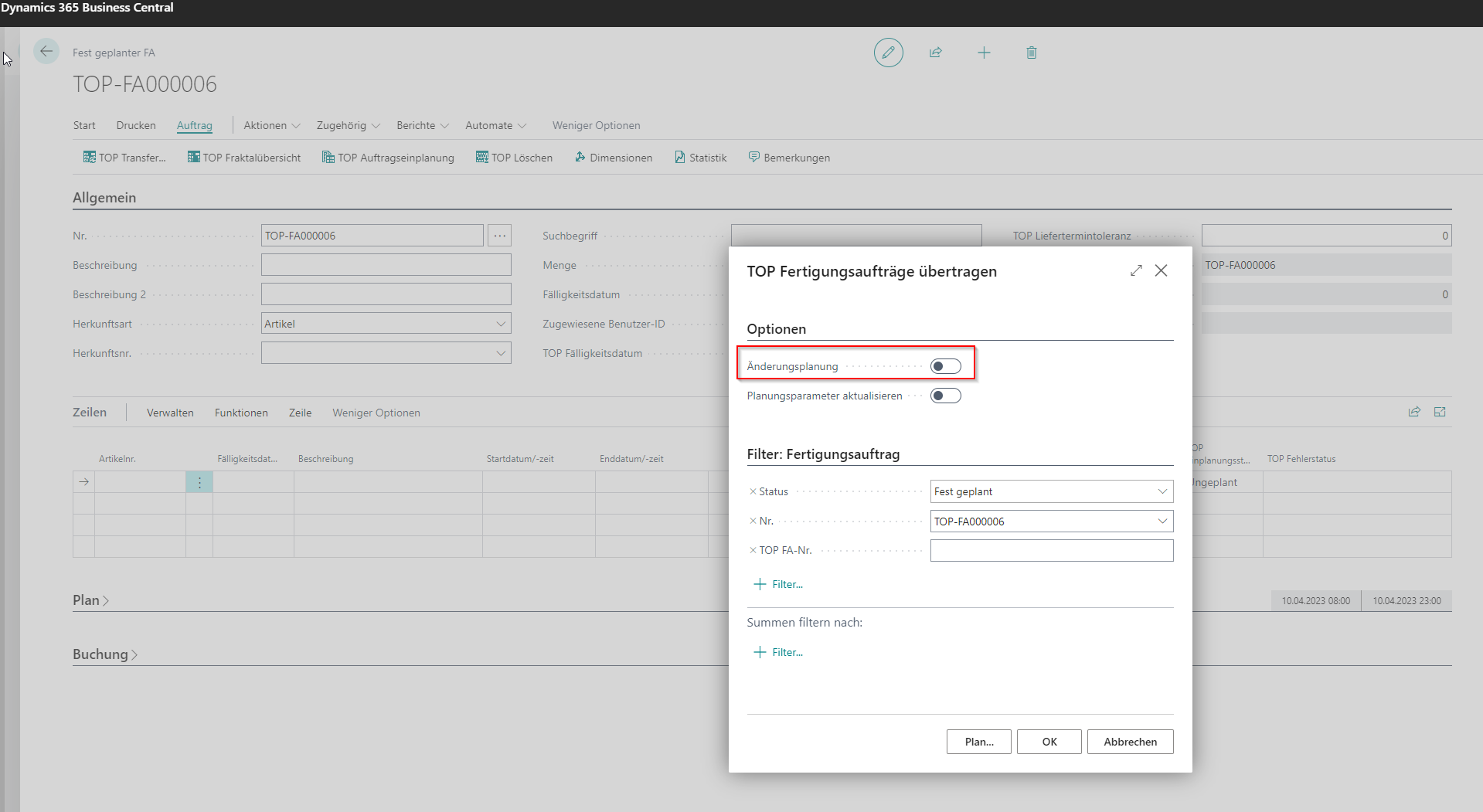Switch to the Start tab

click(x=84, y=125)
